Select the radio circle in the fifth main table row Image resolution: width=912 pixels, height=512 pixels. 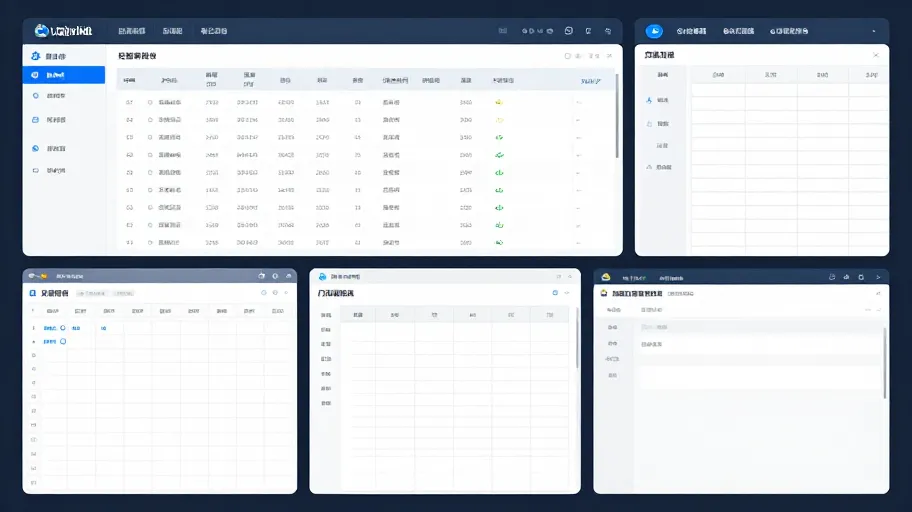(150, 173)
